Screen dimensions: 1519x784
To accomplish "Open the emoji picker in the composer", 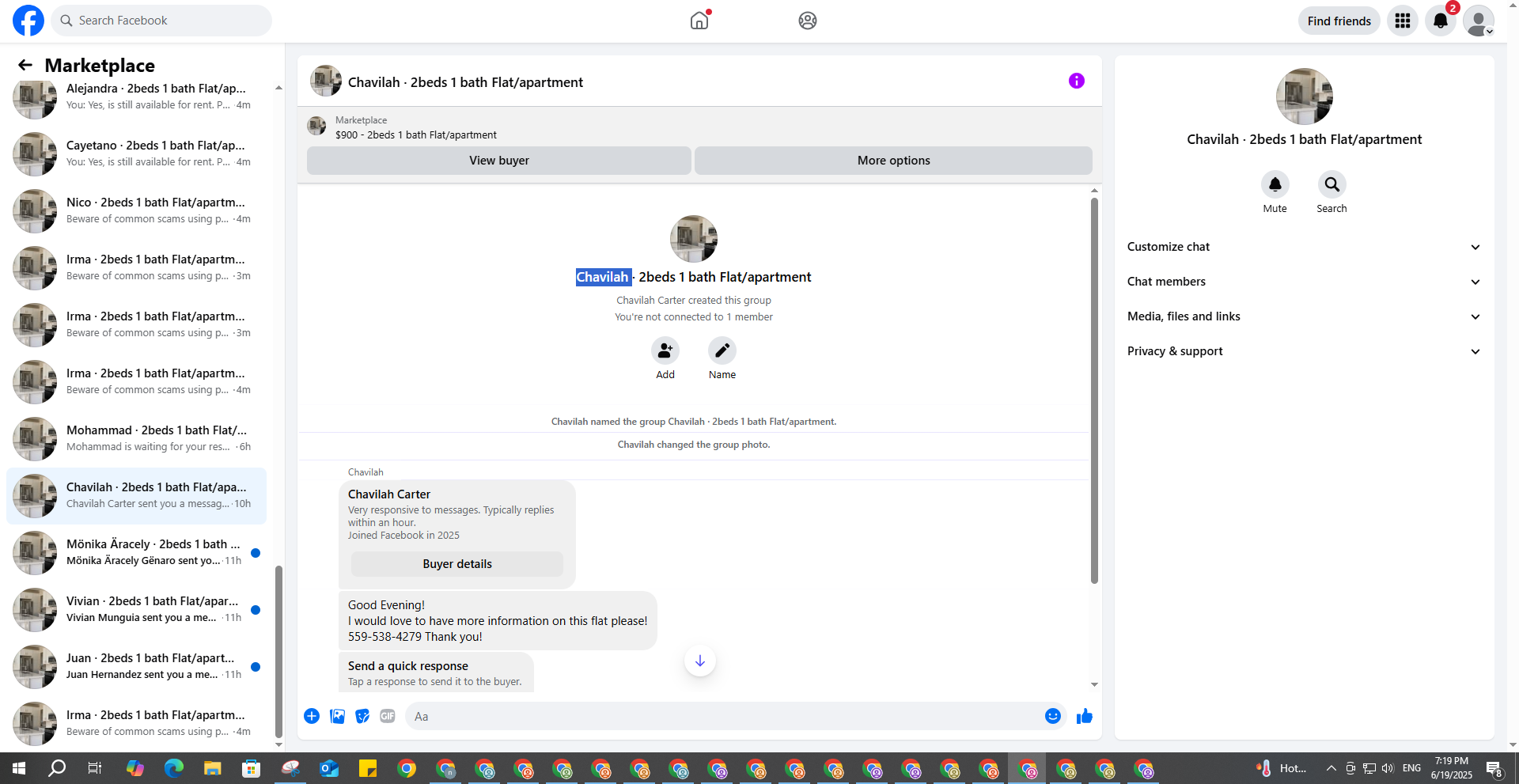I will (x=1053, y=716).
